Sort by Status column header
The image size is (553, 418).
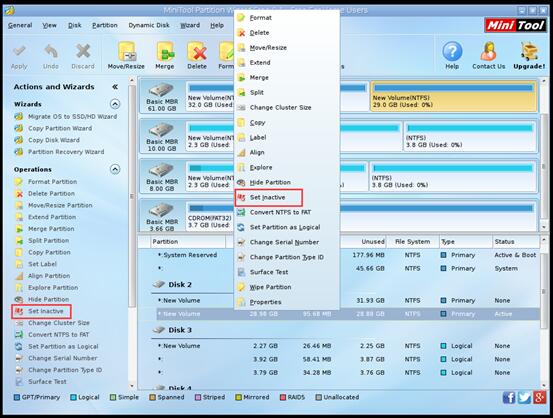point(515,242)
